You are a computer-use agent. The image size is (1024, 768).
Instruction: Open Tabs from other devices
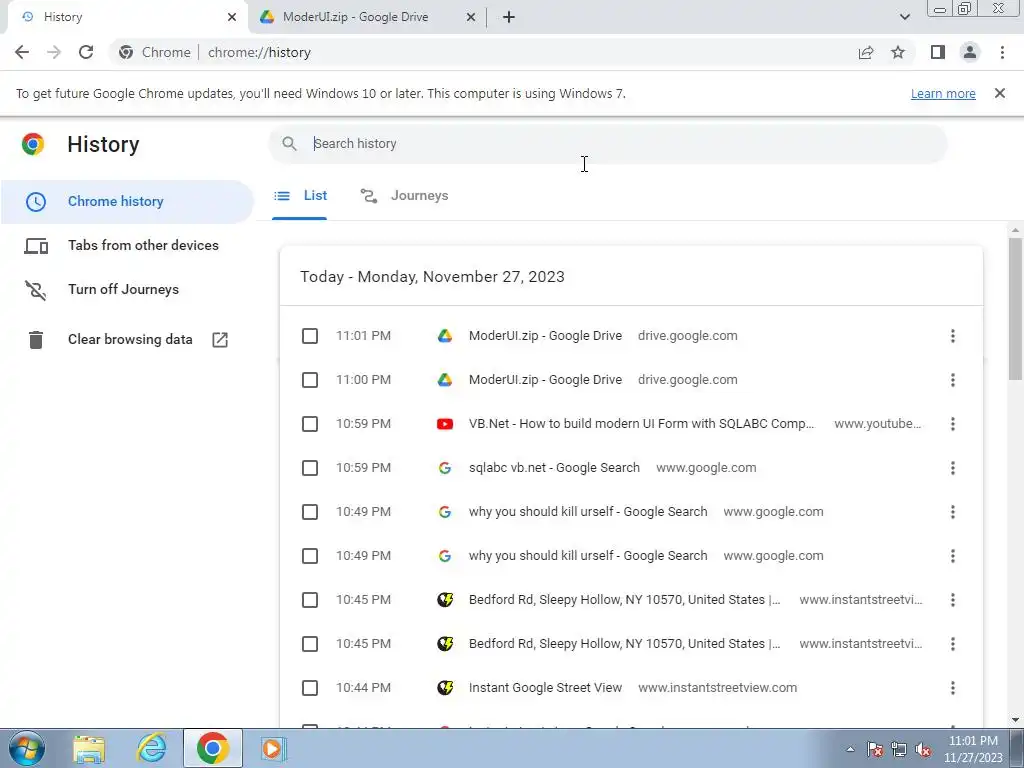[127, 246]
